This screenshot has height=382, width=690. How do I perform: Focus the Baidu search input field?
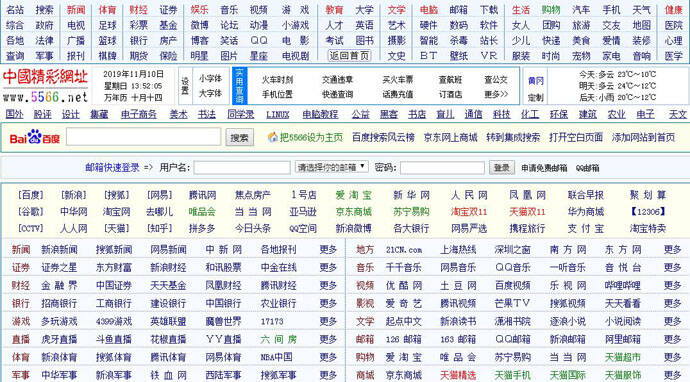tap(143, 137)
